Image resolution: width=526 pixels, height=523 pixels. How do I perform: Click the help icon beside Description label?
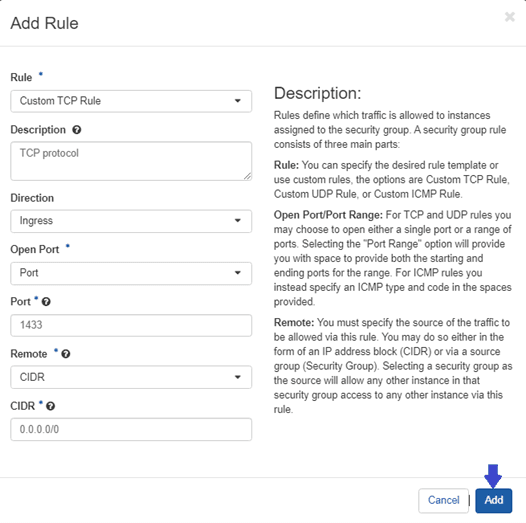77,130
